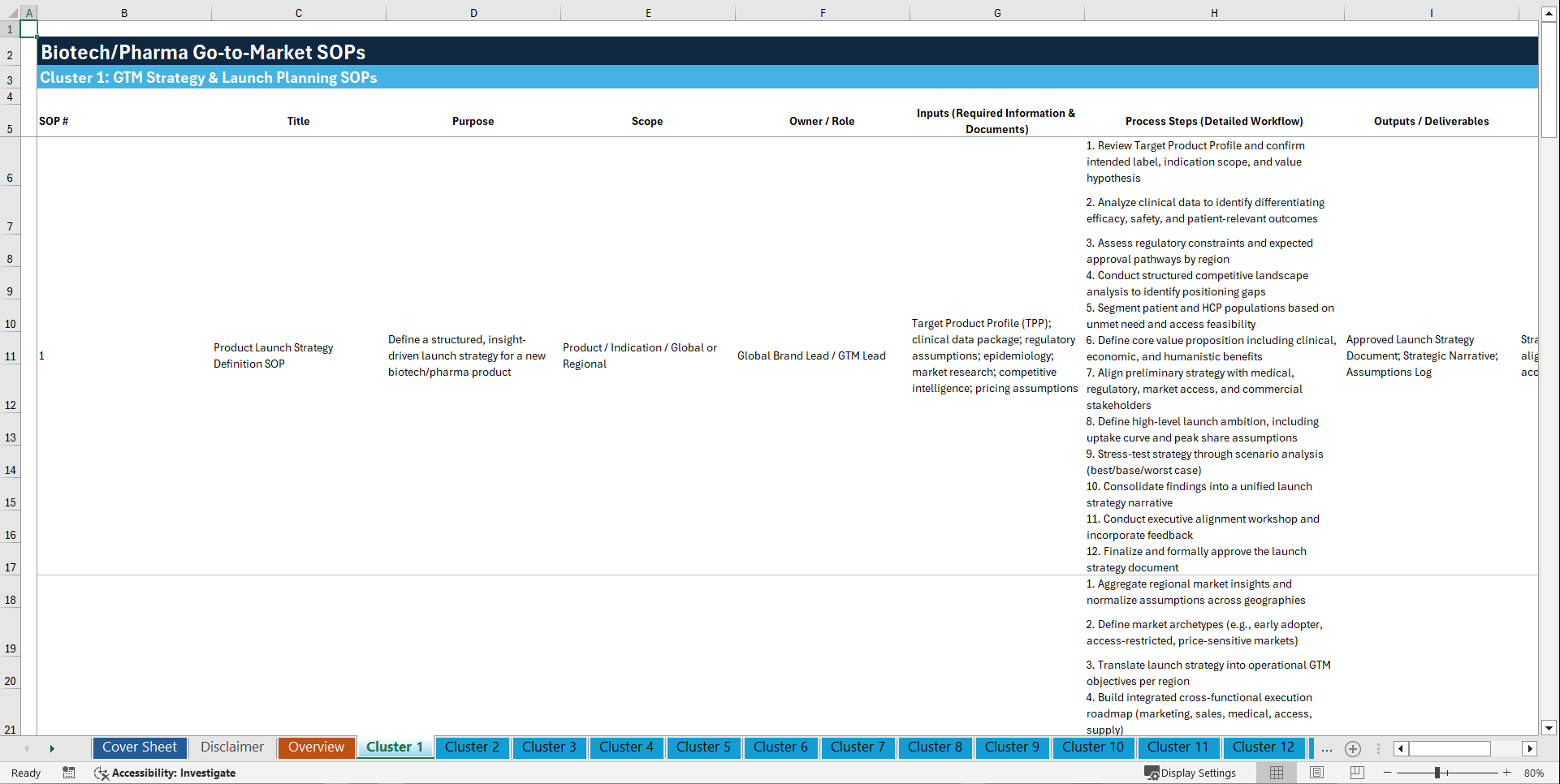Add a new worksheet with the plus button
Viewport: 1560px width, 784px height.
tap(1353, 749)
